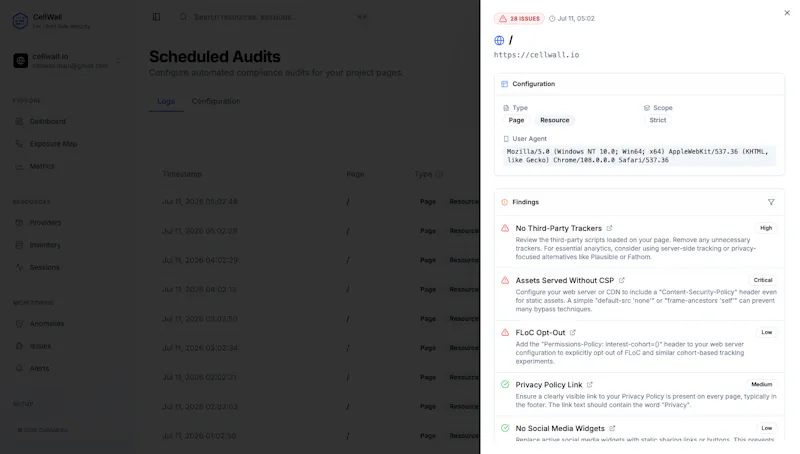The height and width of the screenshot is (454, 800).
Task: Select the Jul 11, 2026 03:02:34 log row
Action: coord(315,348)
